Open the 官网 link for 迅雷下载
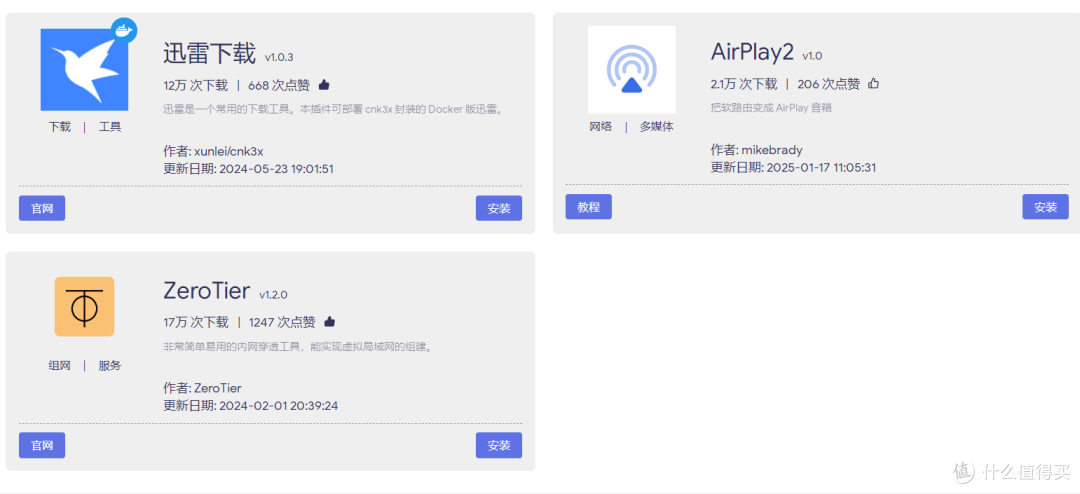1080x494 pixels. point(42,208)
